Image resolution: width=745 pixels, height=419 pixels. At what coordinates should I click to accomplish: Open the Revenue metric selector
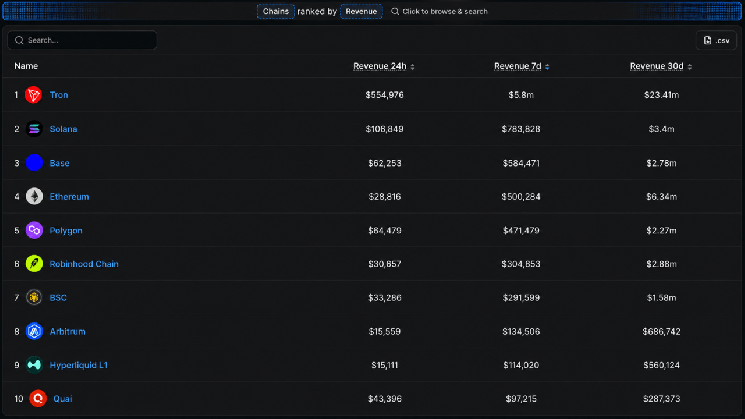click(x=361, y=11)
